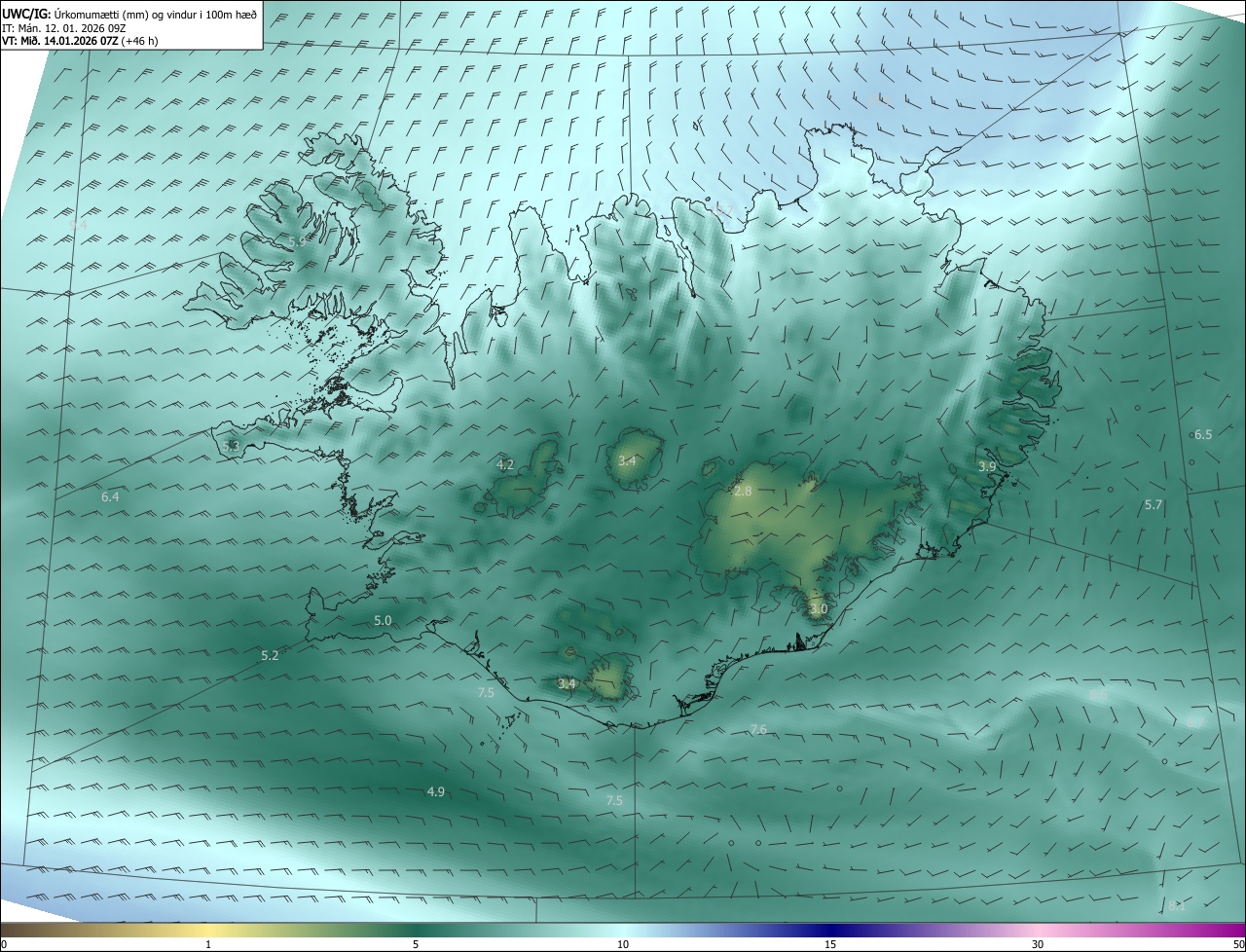Screen dimensions: 1246x952
Task: Click the 0 tick label of the colour scale
Action: (3, 944)
